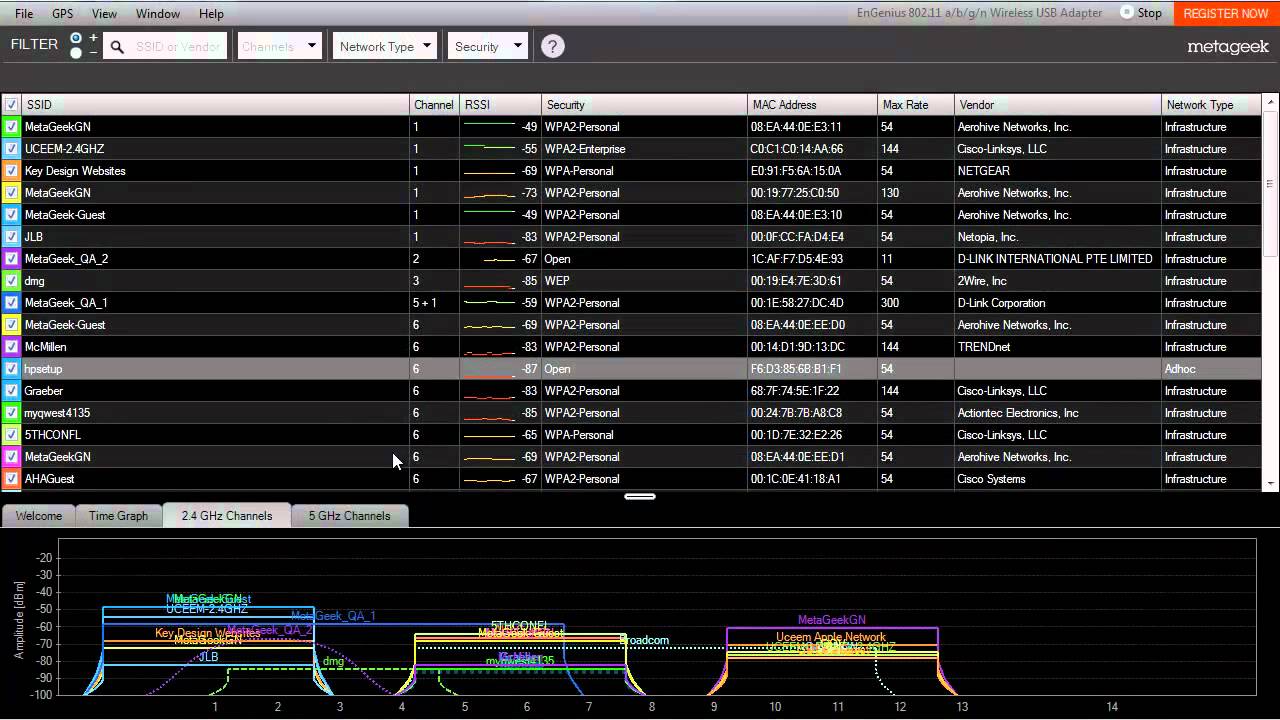Click the panel splitter handle above tabs
The image size is (1280, 720).
coord(640,496)
